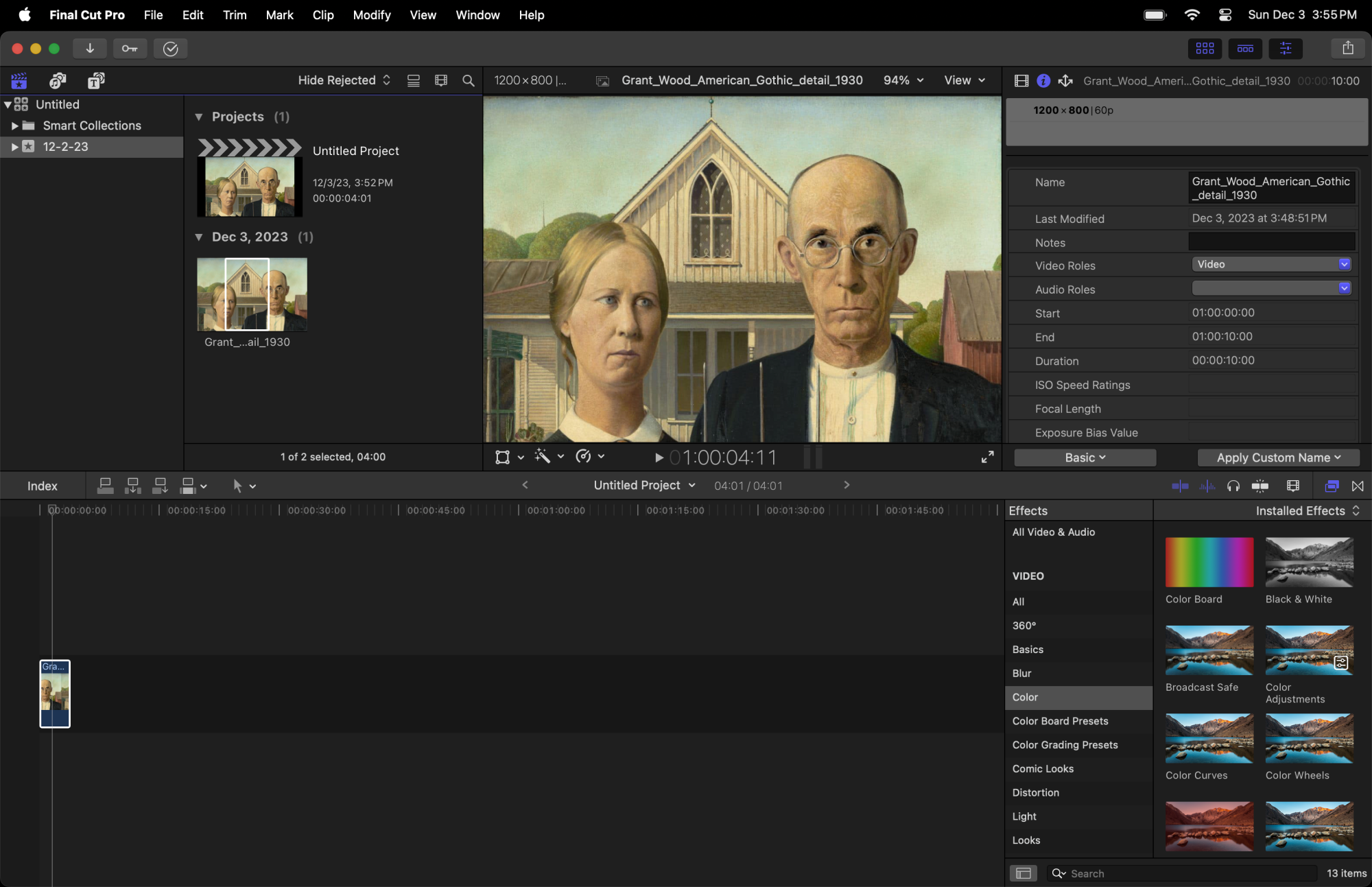The height and width of the screenshot is (887, 1372).
Task: Click the insert clip icon
Action: (x=133, y=486)
